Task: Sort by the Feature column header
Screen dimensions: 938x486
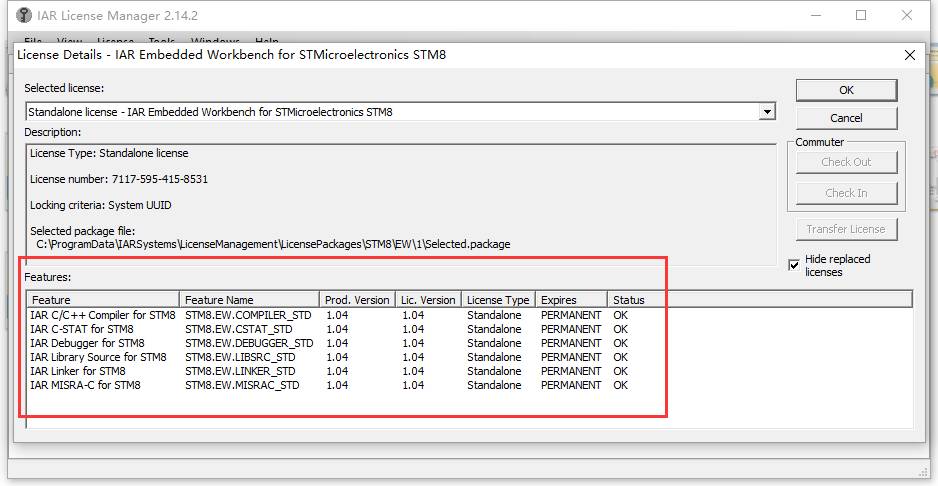Action: pyautogui.click(x=103, y=300)
